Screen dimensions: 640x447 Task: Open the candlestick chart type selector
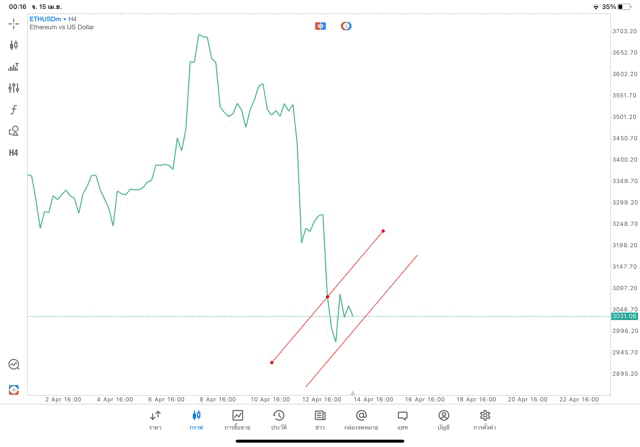pos(13,45)
